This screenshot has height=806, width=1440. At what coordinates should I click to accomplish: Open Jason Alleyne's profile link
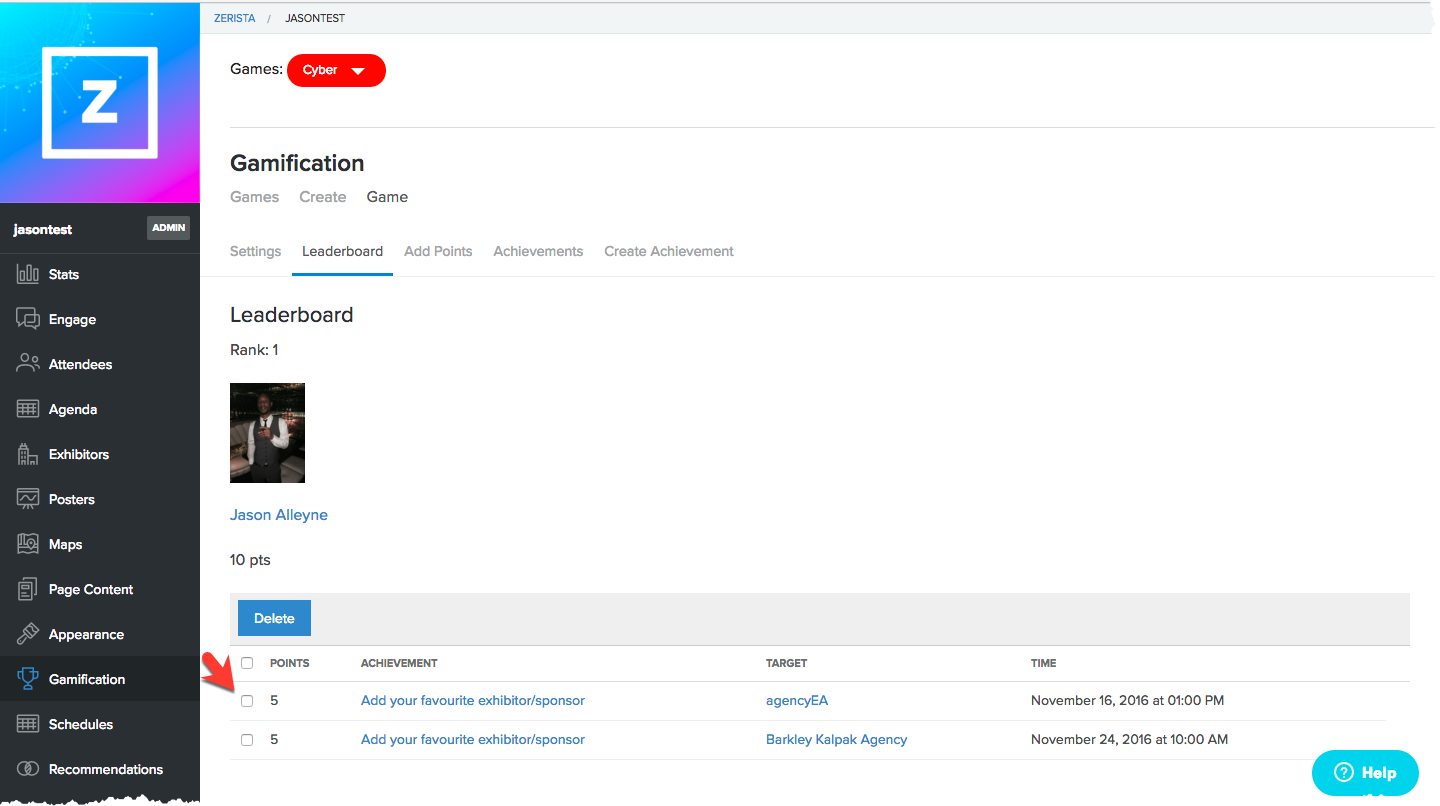click(x=279, y=515)
